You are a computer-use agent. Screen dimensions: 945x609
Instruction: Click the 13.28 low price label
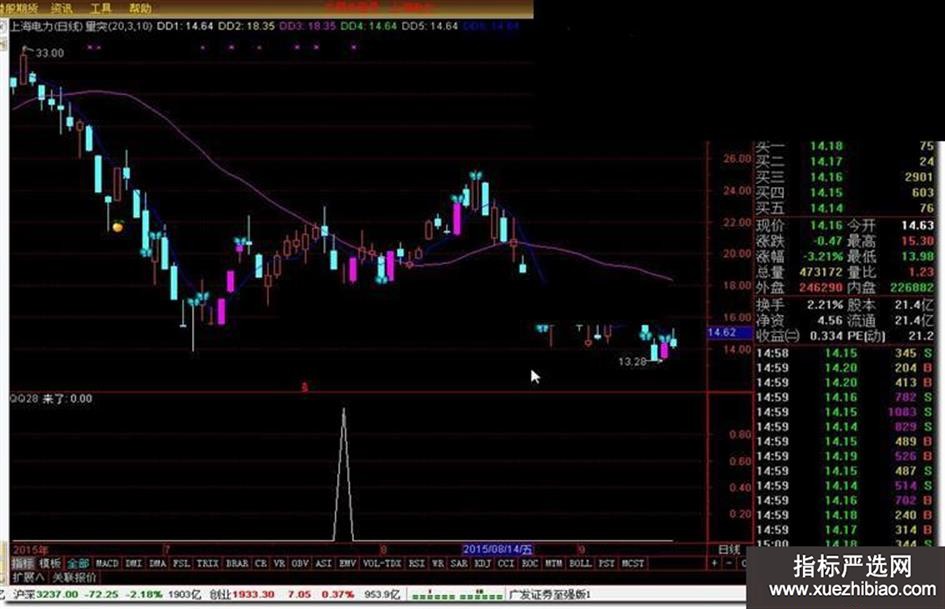pyautogui.click(x=632, y=362)
